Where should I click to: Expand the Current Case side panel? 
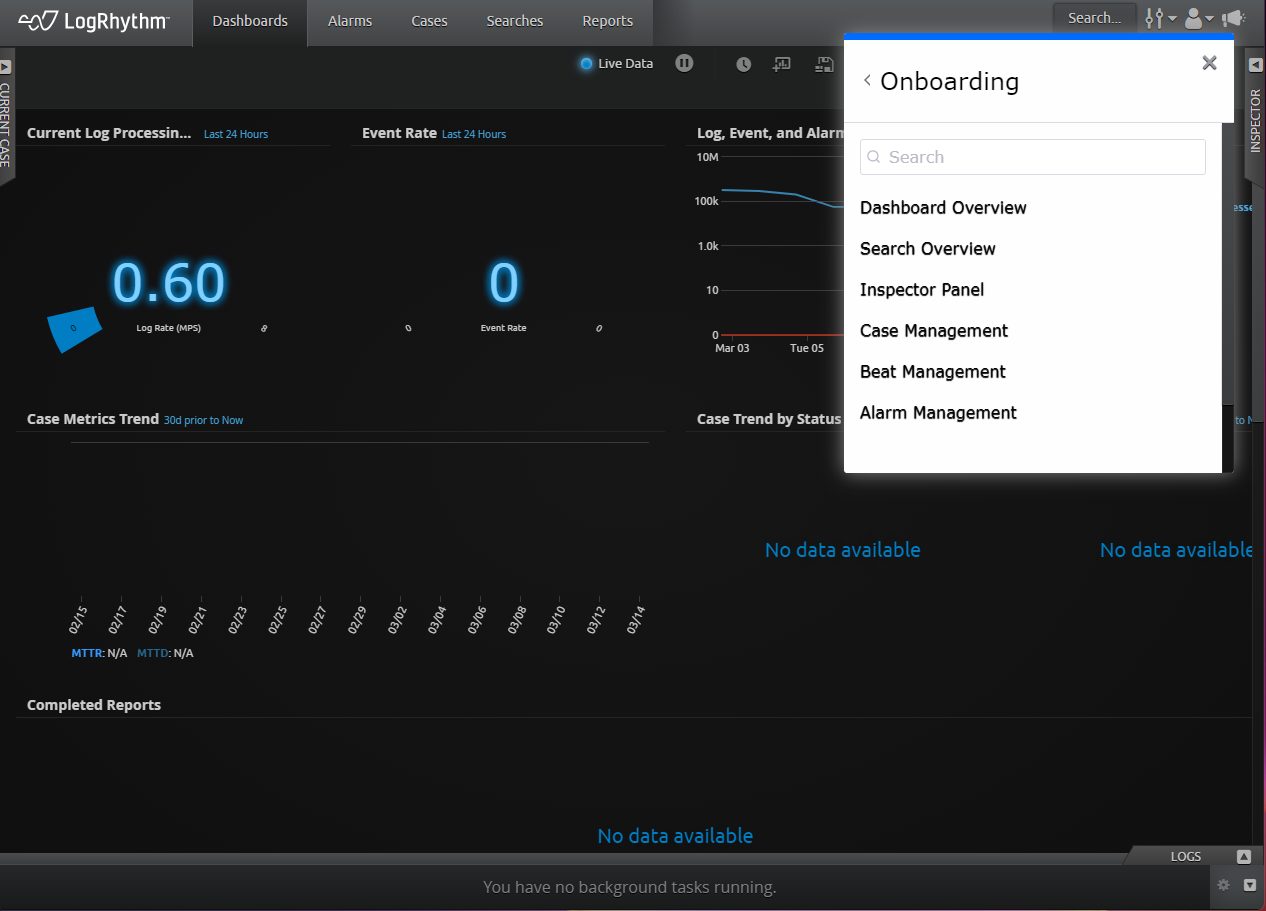(5, 67)
